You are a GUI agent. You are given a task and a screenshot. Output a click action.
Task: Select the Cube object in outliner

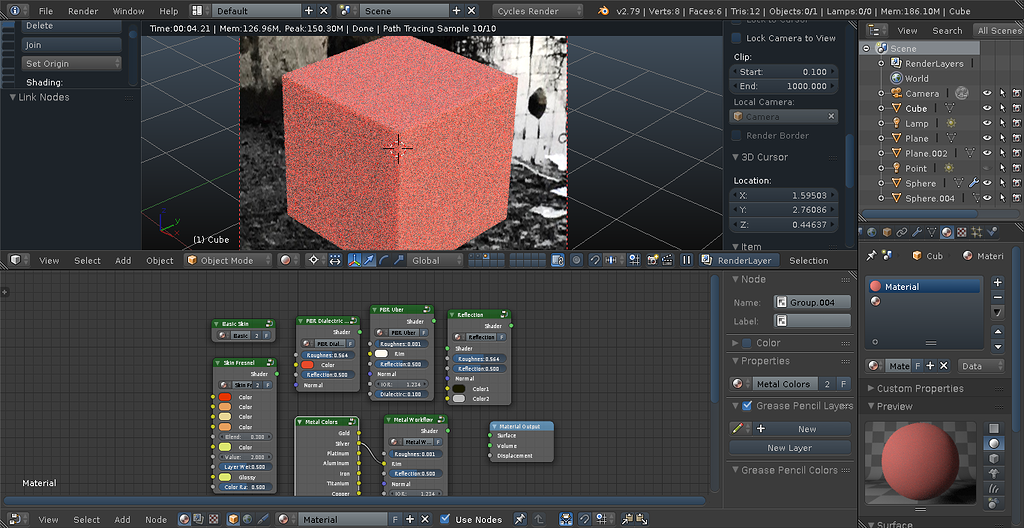(916, 108)
